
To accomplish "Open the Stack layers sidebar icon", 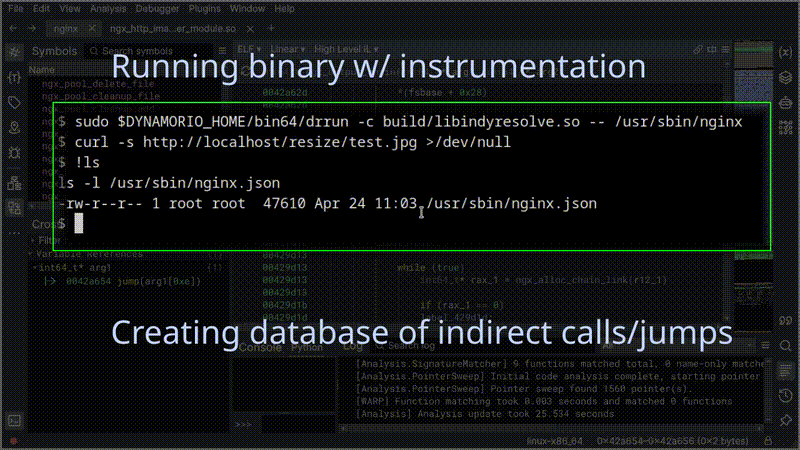I will (x=786, y=78).
